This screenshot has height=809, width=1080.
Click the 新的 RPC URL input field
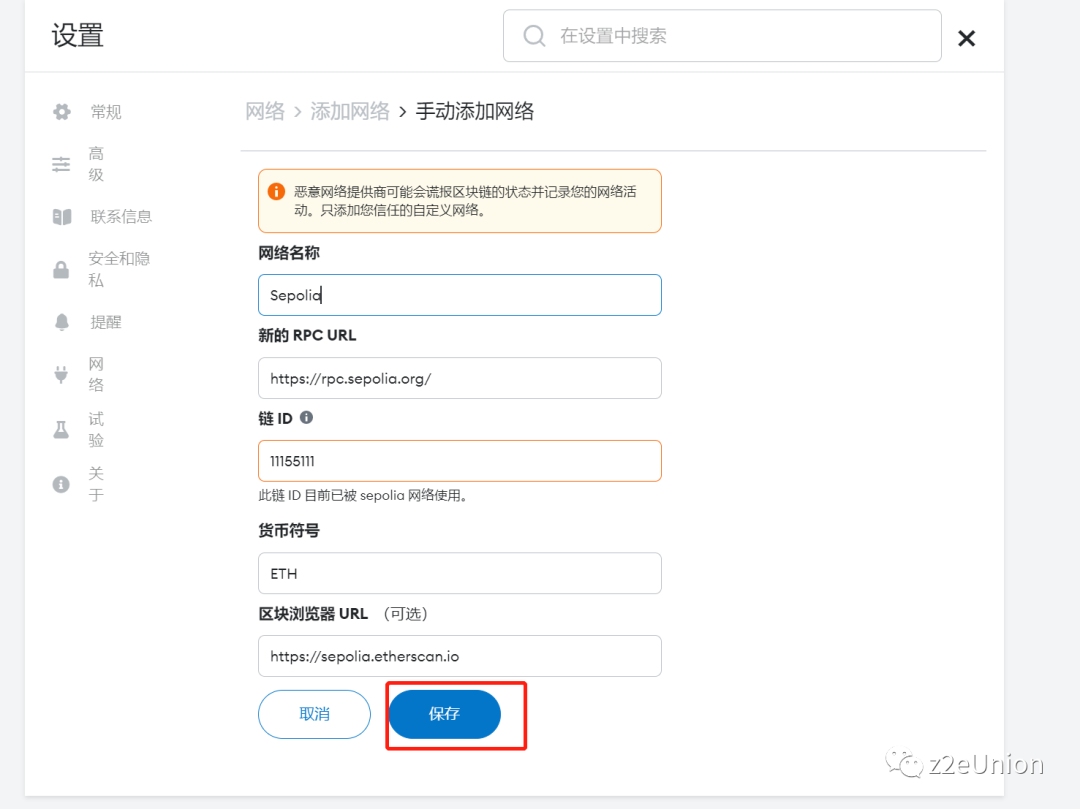459,378
